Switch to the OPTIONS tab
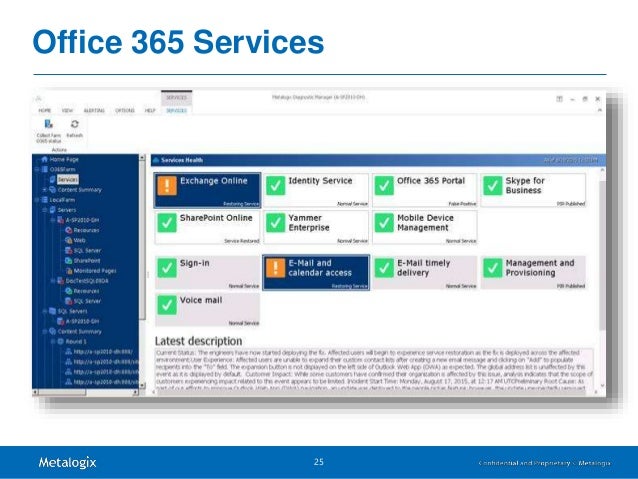This screenshot has width=638, height=479. pos(125,111)
